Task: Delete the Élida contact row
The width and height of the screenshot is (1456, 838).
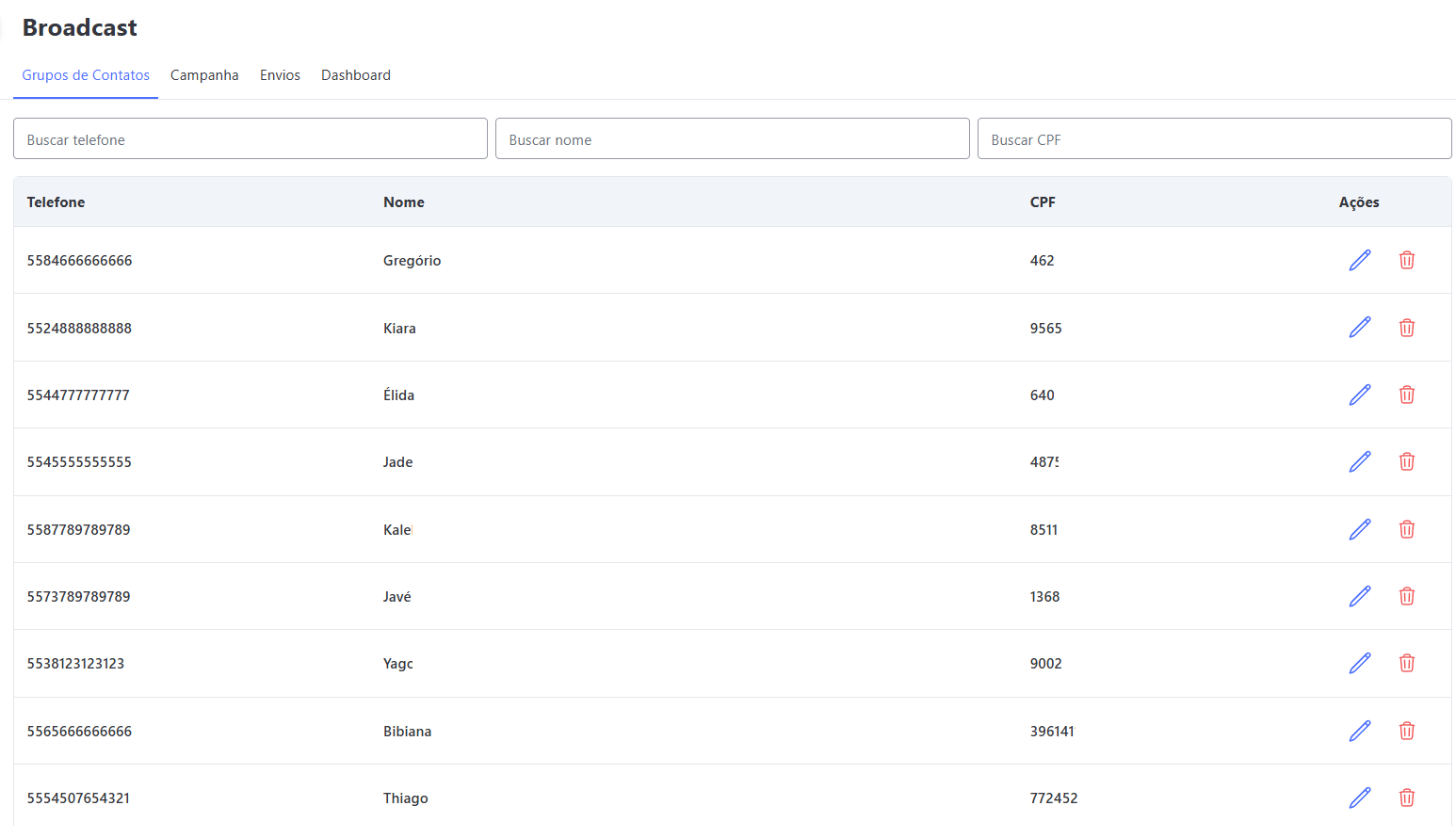Action: (x=1406, y=395)
